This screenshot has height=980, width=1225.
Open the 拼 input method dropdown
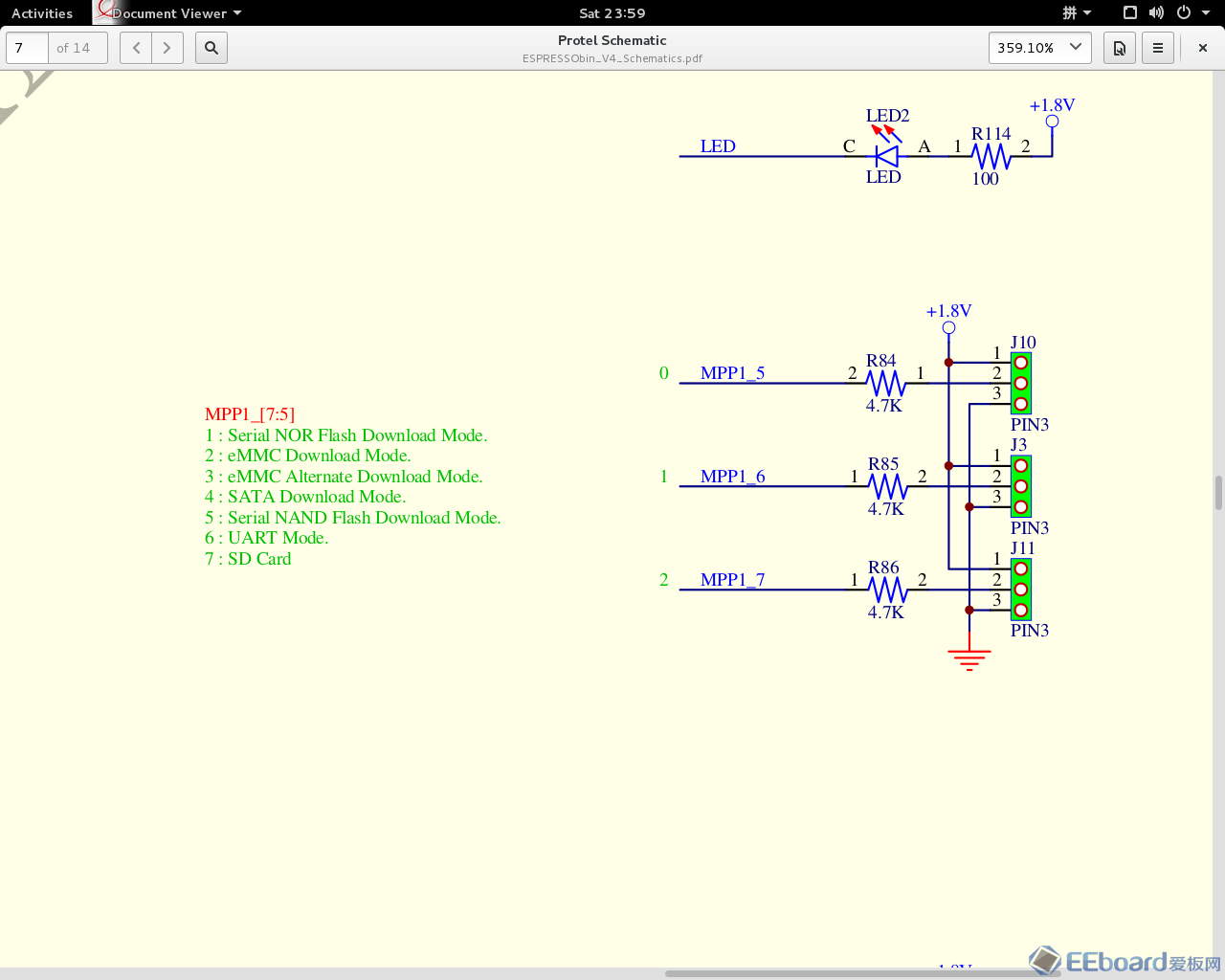1077,13
